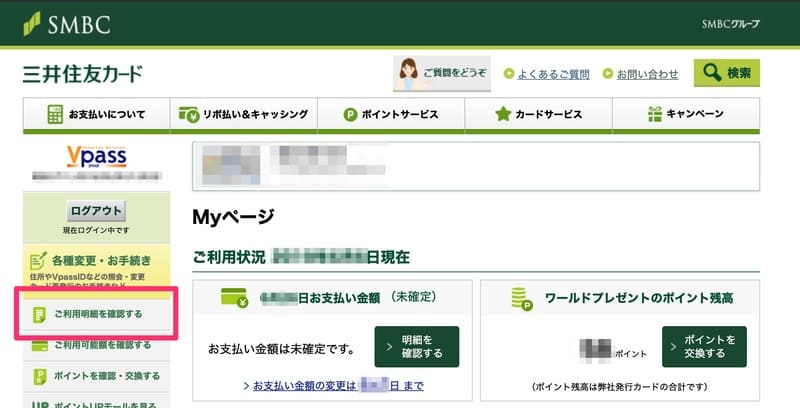
Task: Click the star icon for カードサービス
Action: point(503,114)
